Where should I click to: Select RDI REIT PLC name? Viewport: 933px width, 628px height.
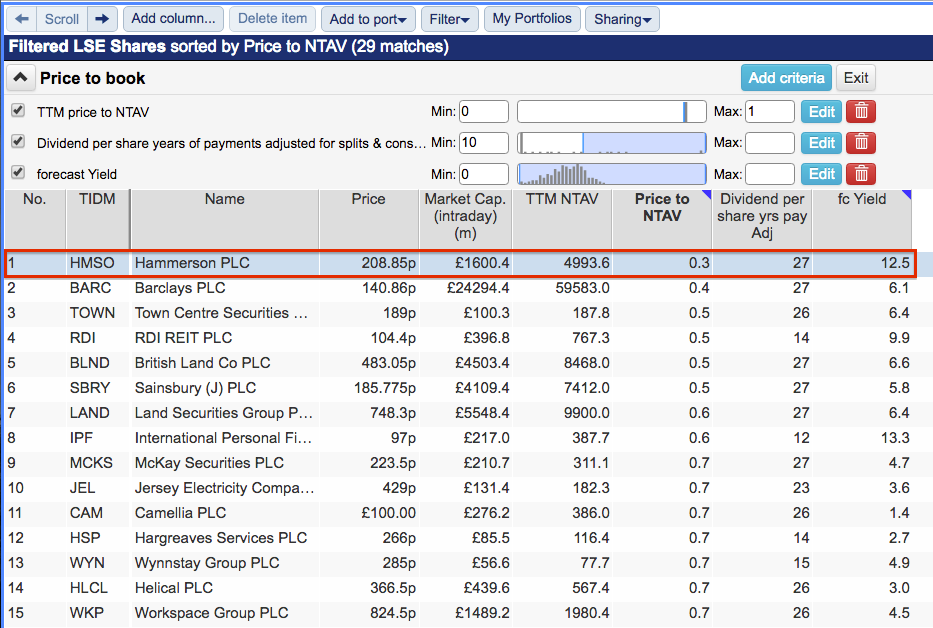coord(183,338)
